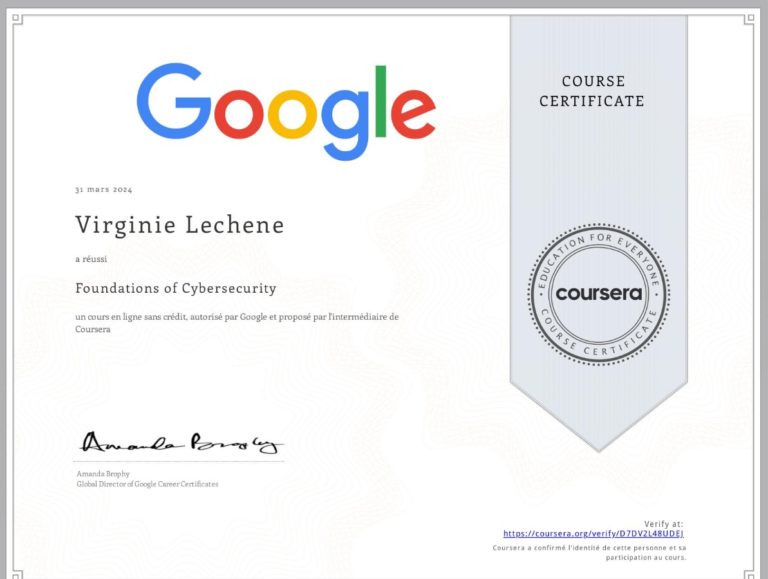This screenshot has height=579, width=768.
Task: Click Global Director of Google Career Certificates
Action: click(147, 484)
